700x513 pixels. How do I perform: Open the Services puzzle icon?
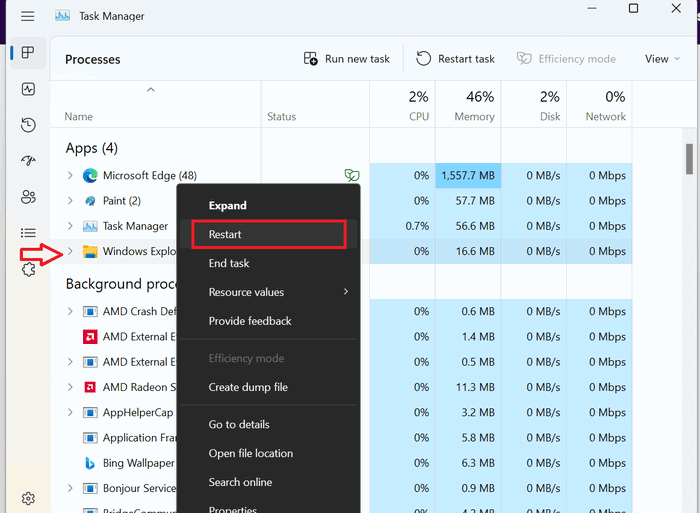click(28, 269)
